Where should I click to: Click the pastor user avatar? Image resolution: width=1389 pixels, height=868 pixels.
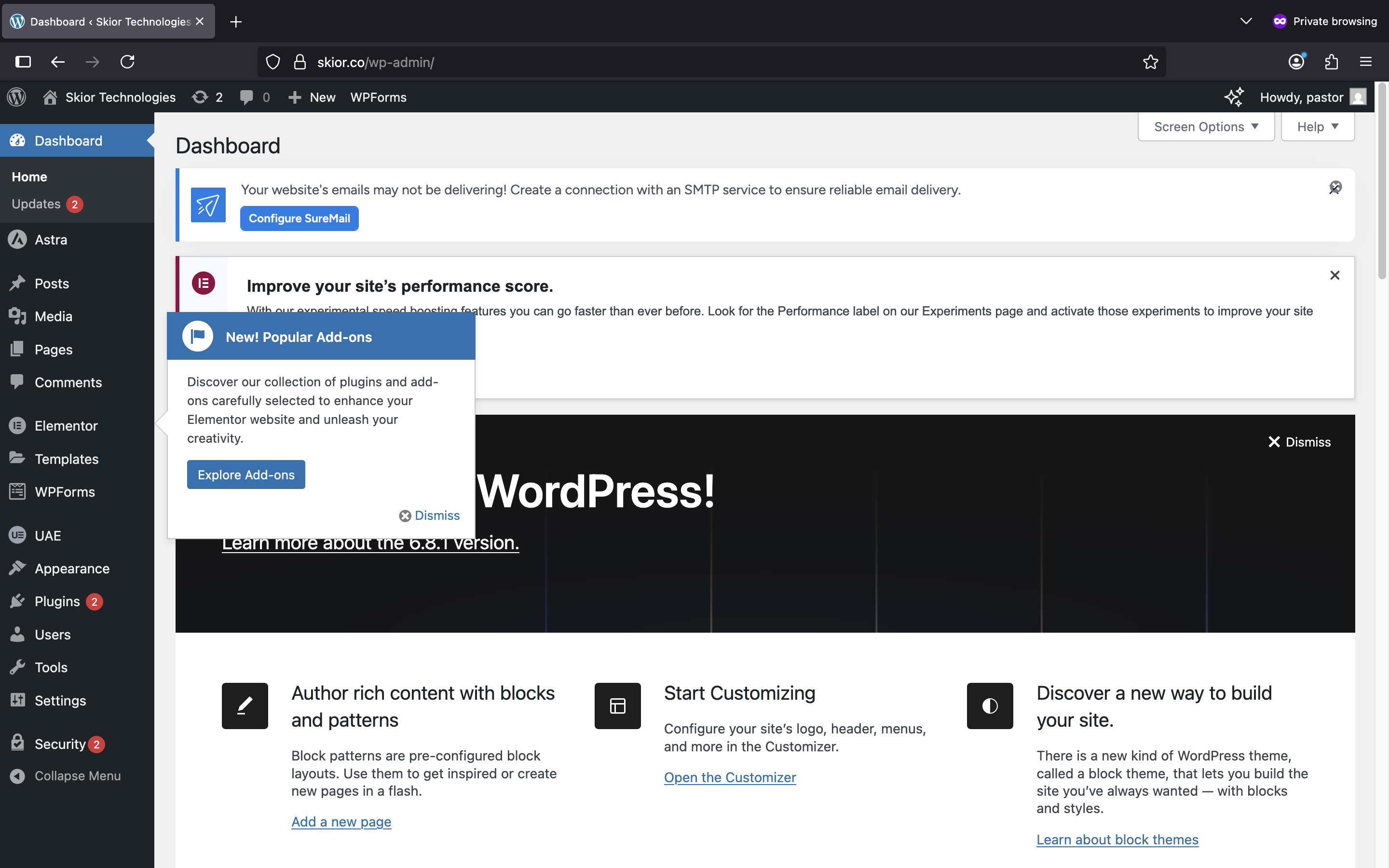pos(1358,97)
